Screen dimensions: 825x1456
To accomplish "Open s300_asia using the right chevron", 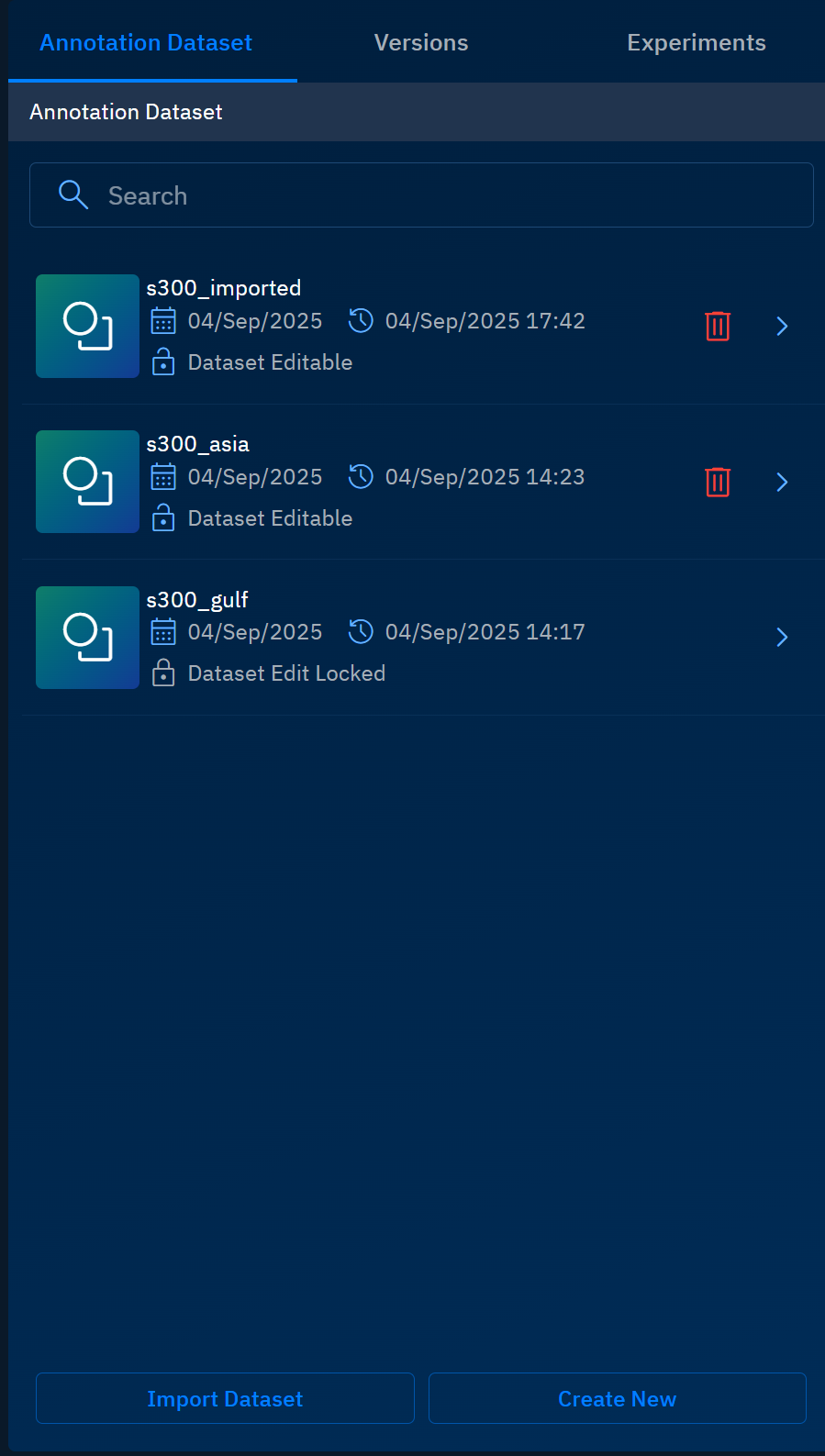I will click(x=782, y=482).
